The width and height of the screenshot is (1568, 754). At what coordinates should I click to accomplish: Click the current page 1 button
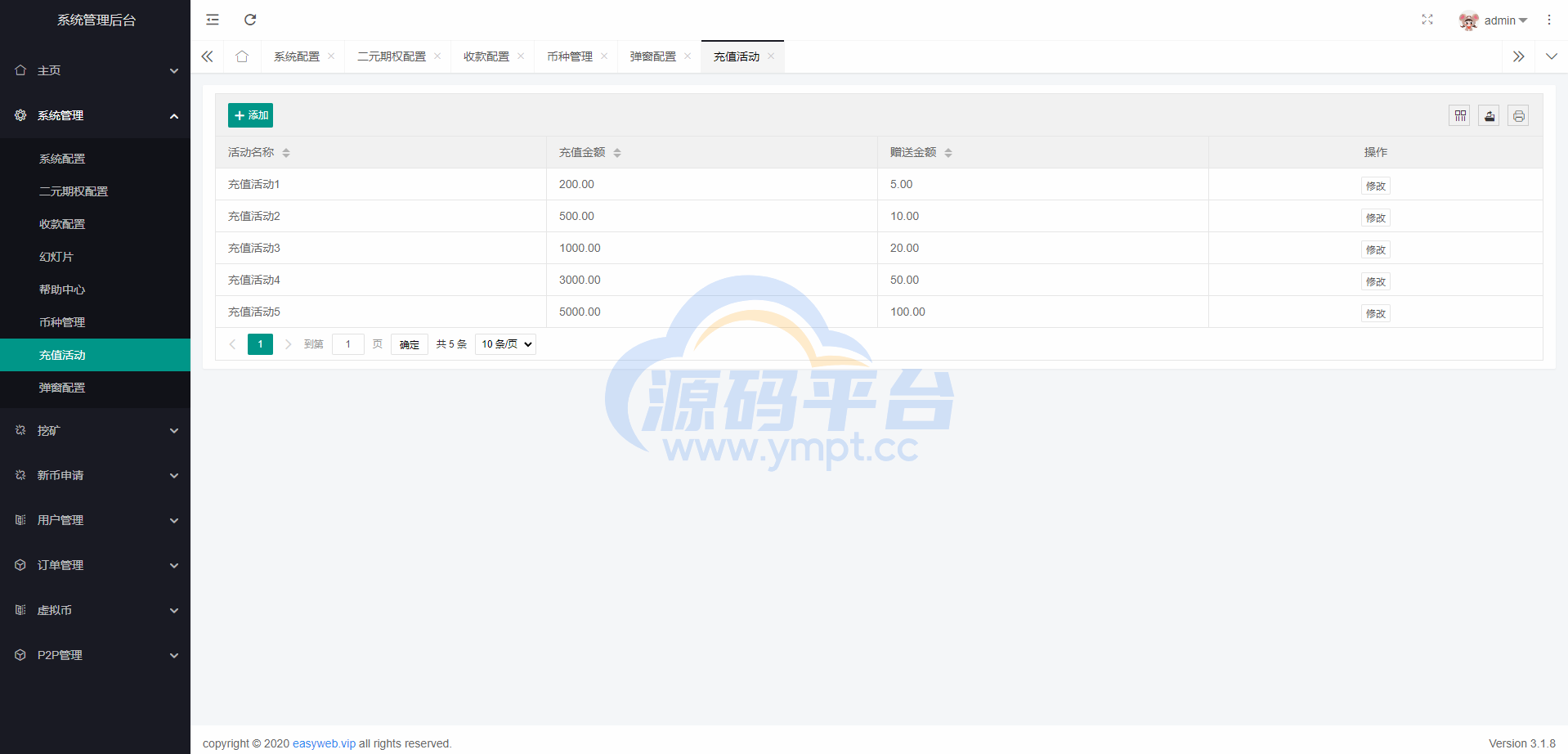tap(260, 344)
